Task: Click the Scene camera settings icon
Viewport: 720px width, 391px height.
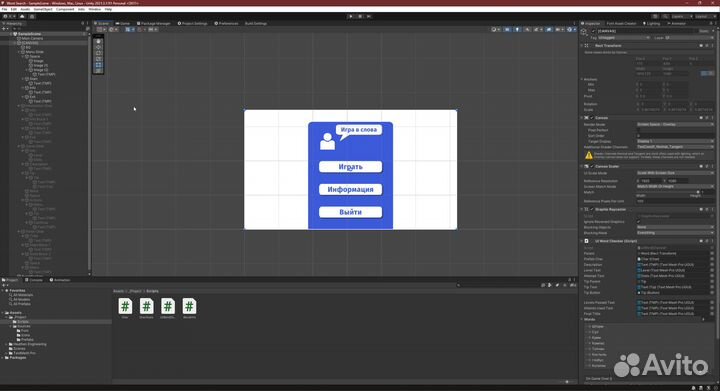Action: [559, 29]
